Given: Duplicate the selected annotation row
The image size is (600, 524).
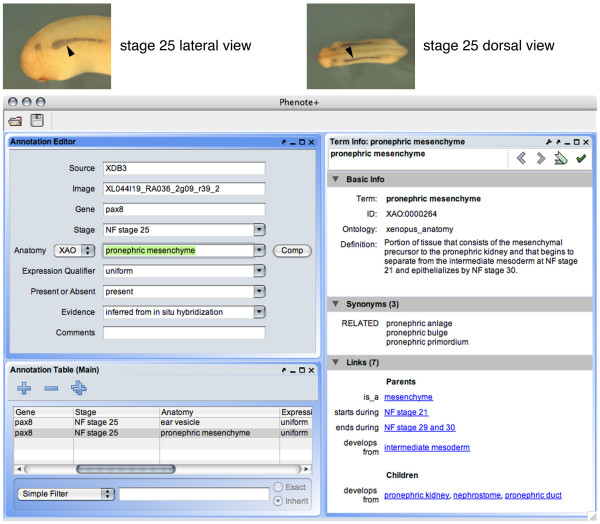Looking at the screenshot, I should [x=79, y=388].
